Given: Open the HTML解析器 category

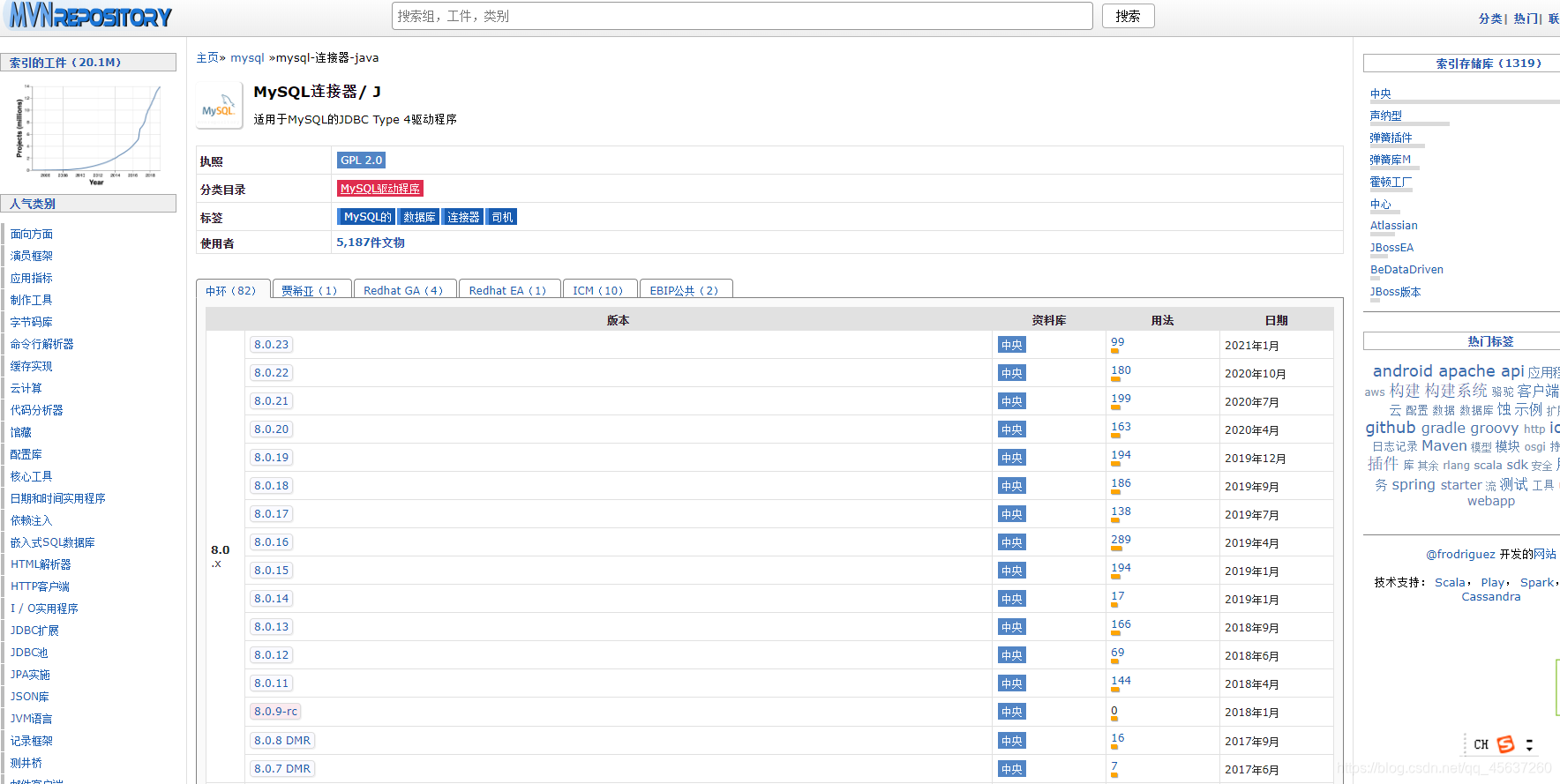Looking at the screenshot, I should [41, 564].
